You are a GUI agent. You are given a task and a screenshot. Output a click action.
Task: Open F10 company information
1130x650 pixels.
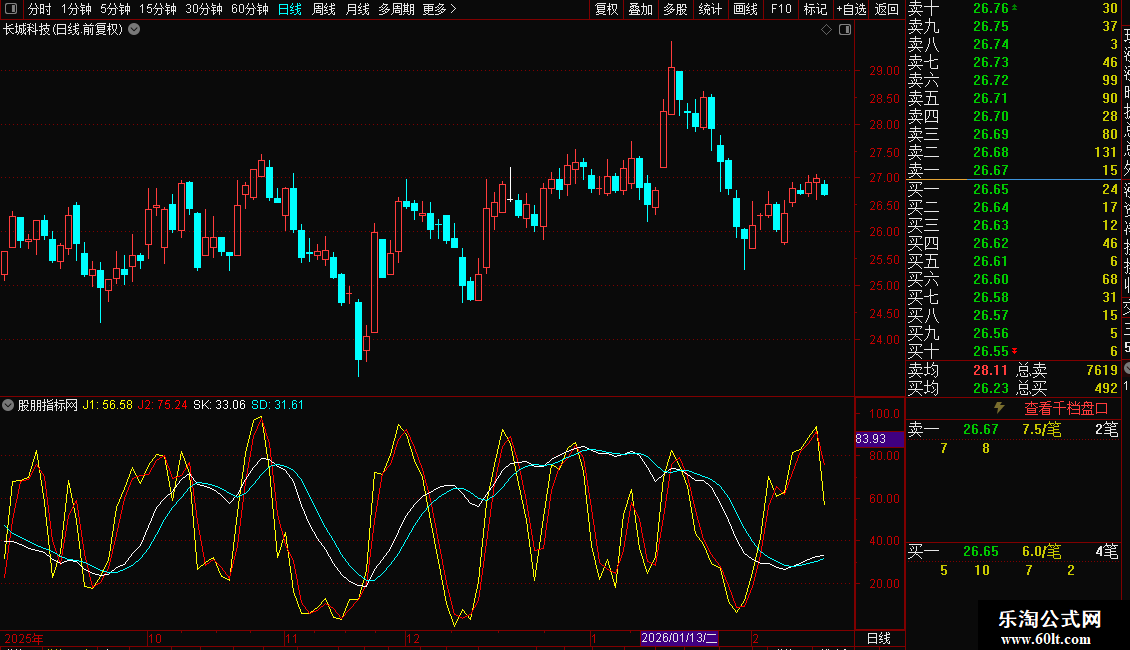780,9
